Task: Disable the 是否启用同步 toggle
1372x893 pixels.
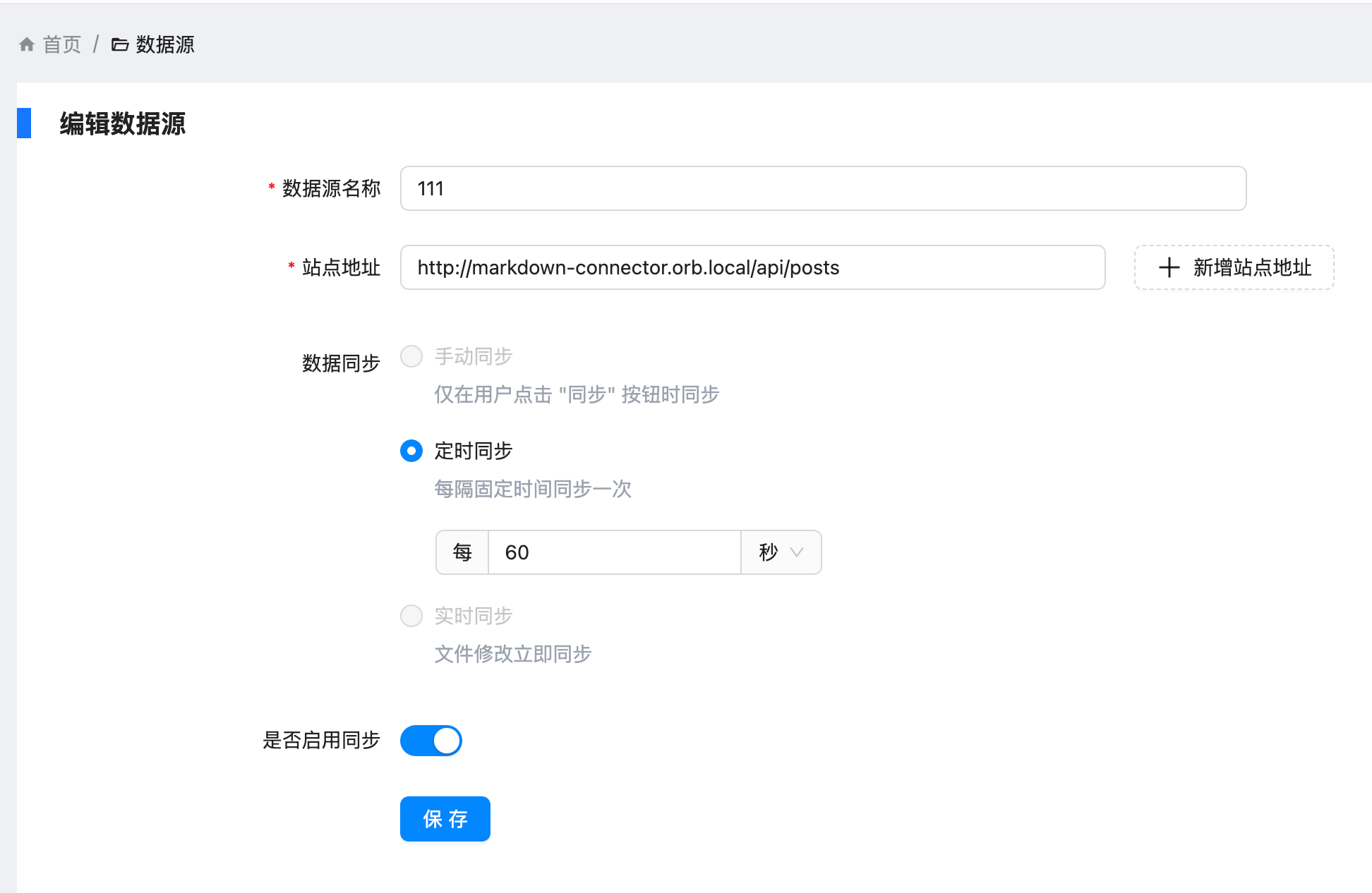Action: point(431,741)
